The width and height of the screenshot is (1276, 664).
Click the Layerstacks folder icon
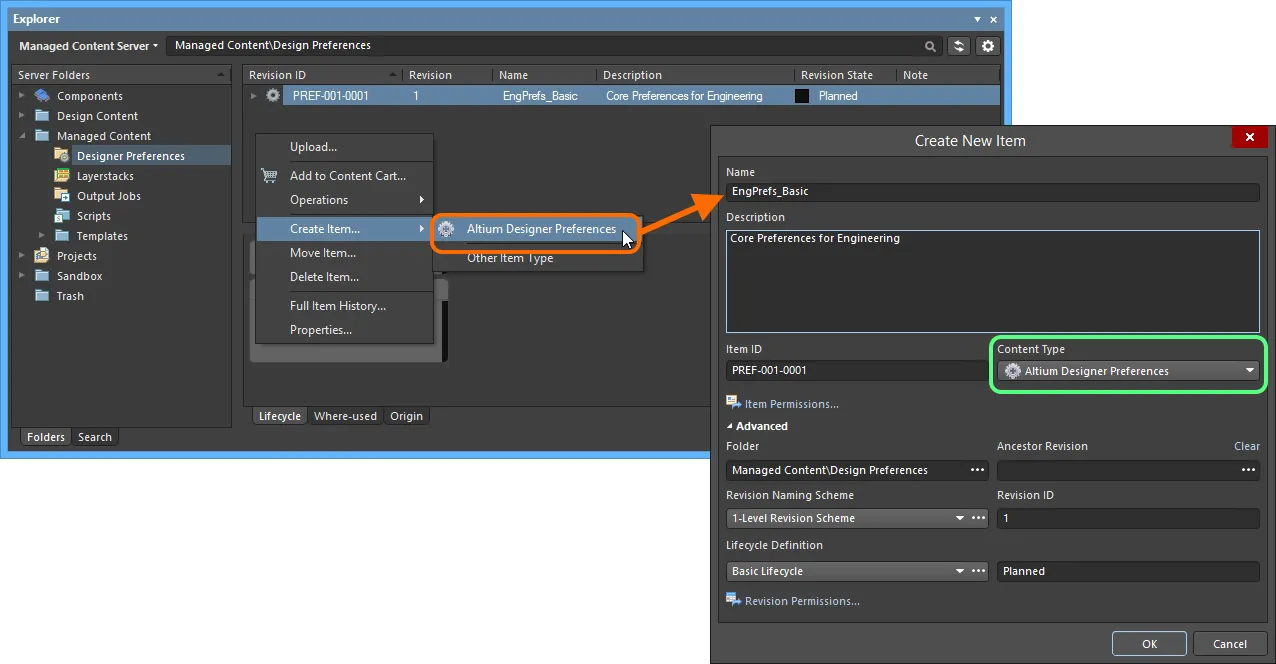coord(62,176)
